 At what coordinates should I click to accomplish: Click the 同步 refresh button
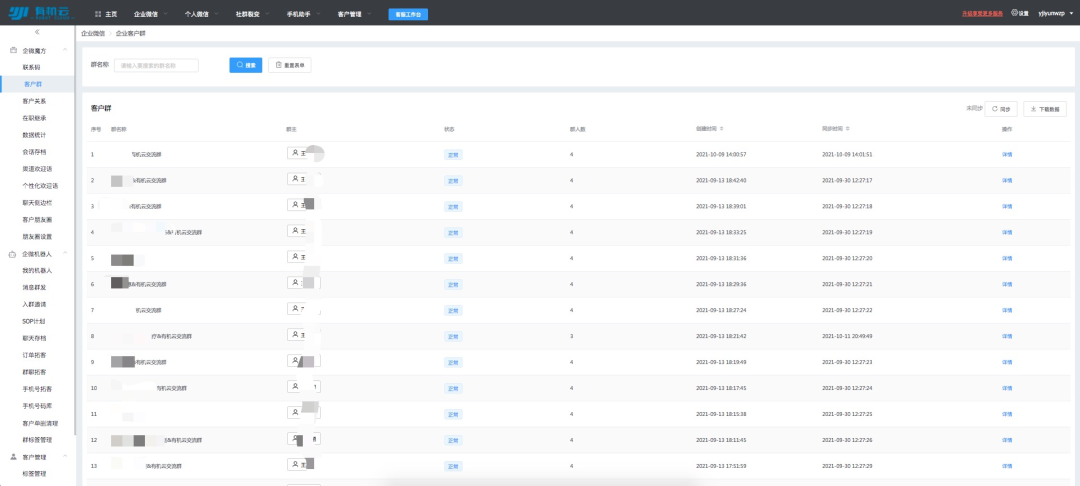tap(1001, 108)
